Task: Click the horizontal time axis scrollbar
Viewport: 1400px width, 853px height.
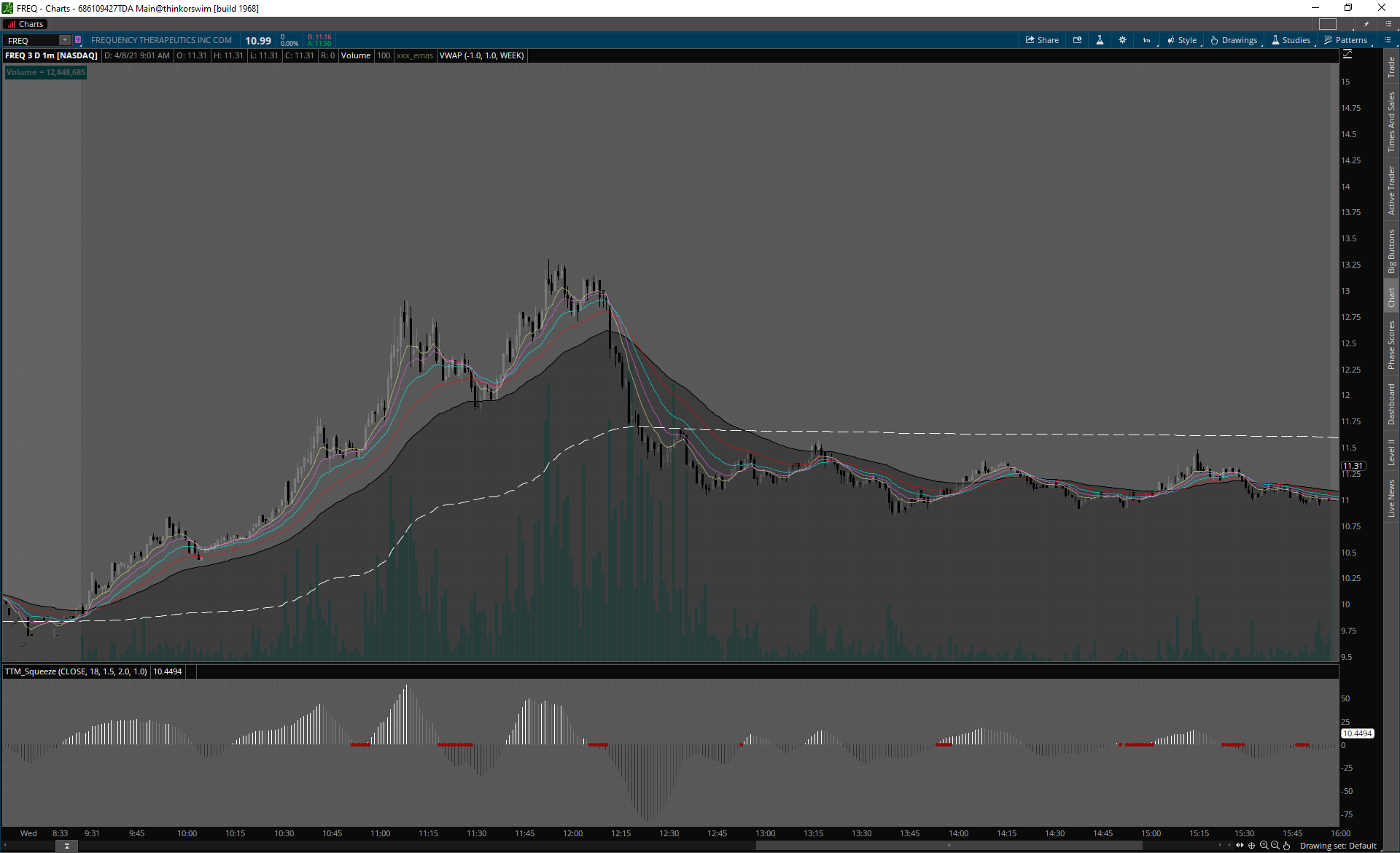Action: (x=948, y=846)
